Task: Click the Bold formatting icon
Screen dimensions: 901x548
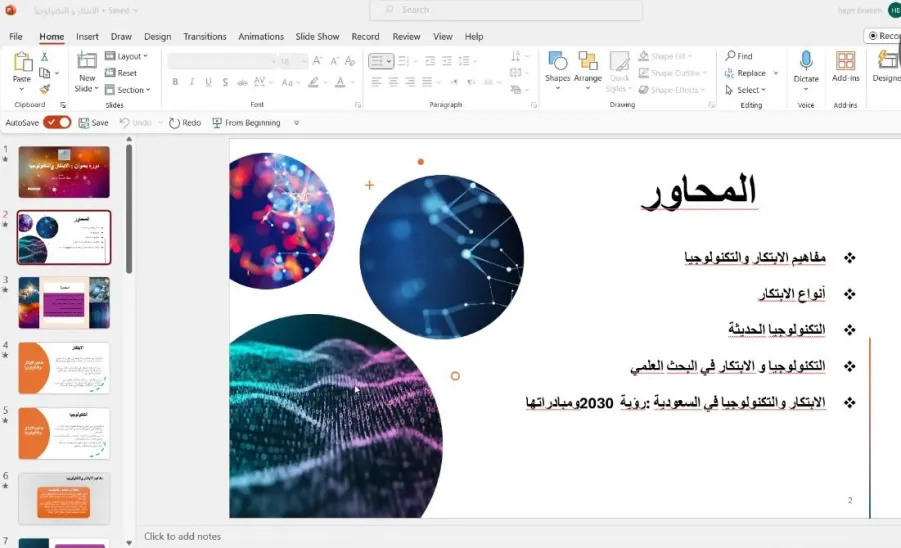Action: coord(175,82)
